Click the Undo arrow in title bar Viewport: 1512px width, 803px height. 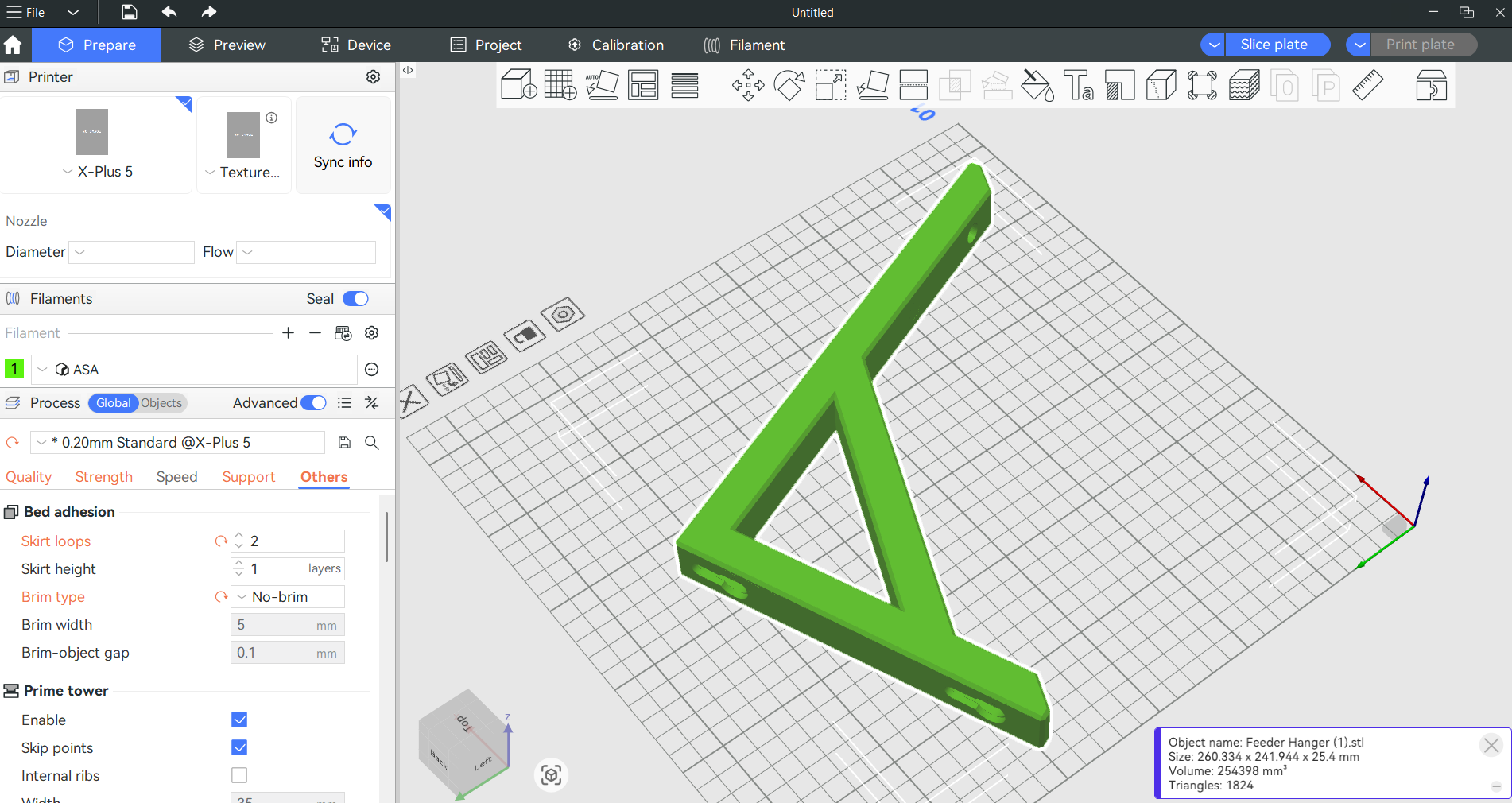click(169, 12)
